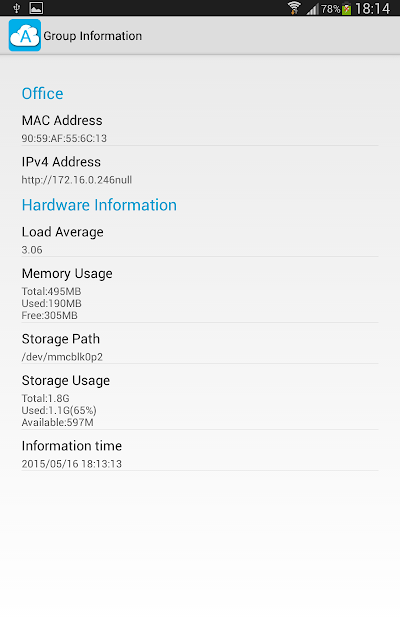This screenshot has width=400, height=640.
Task: Tap the /dev/mmcblk0p2 path value
Action: tap(62, 357)
